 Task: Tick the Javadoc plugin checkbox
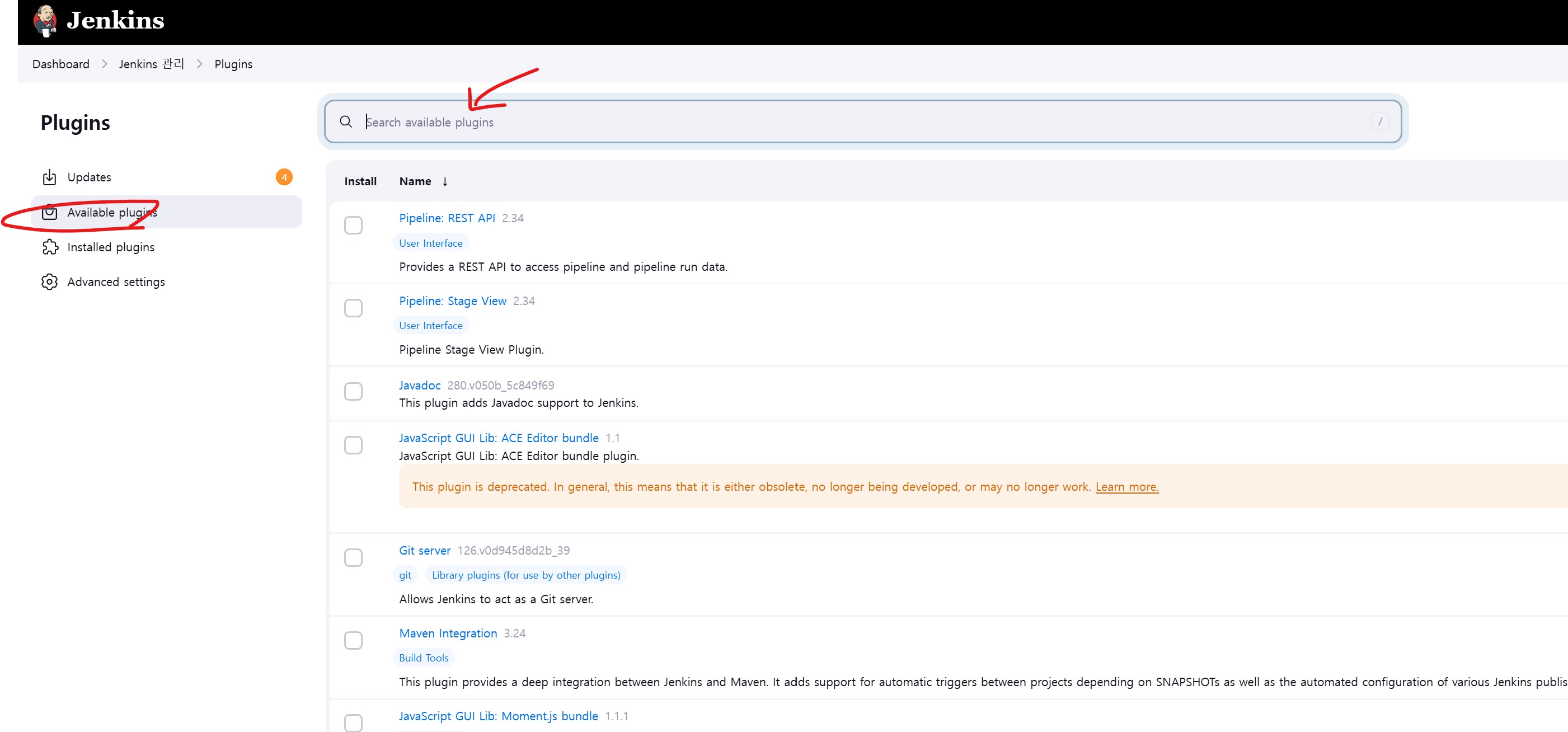353,391
